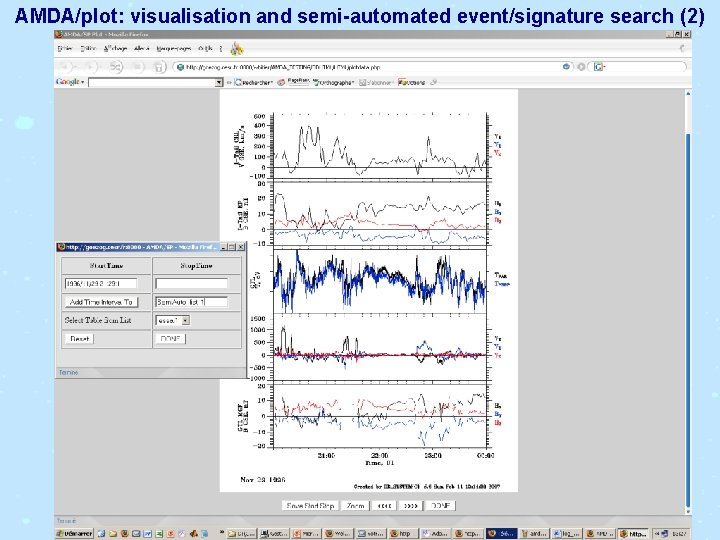Click the Démarrer start button
Screen dimensions: 720x540
coord(74,534)
